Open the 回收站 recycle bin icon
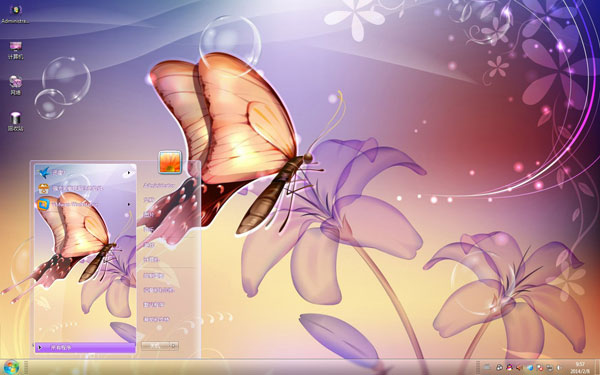 (x=16, y=121)
